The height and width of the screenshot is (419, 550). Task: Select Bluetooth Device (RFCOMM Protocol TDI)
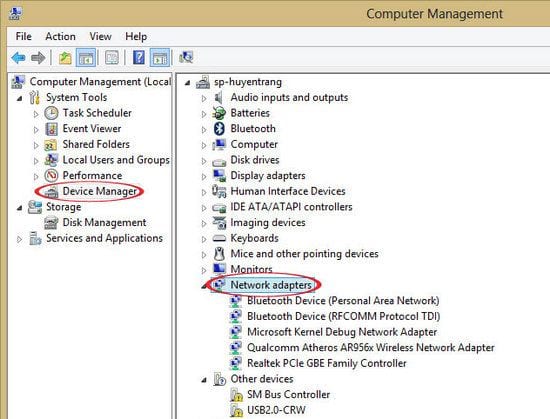343,316
